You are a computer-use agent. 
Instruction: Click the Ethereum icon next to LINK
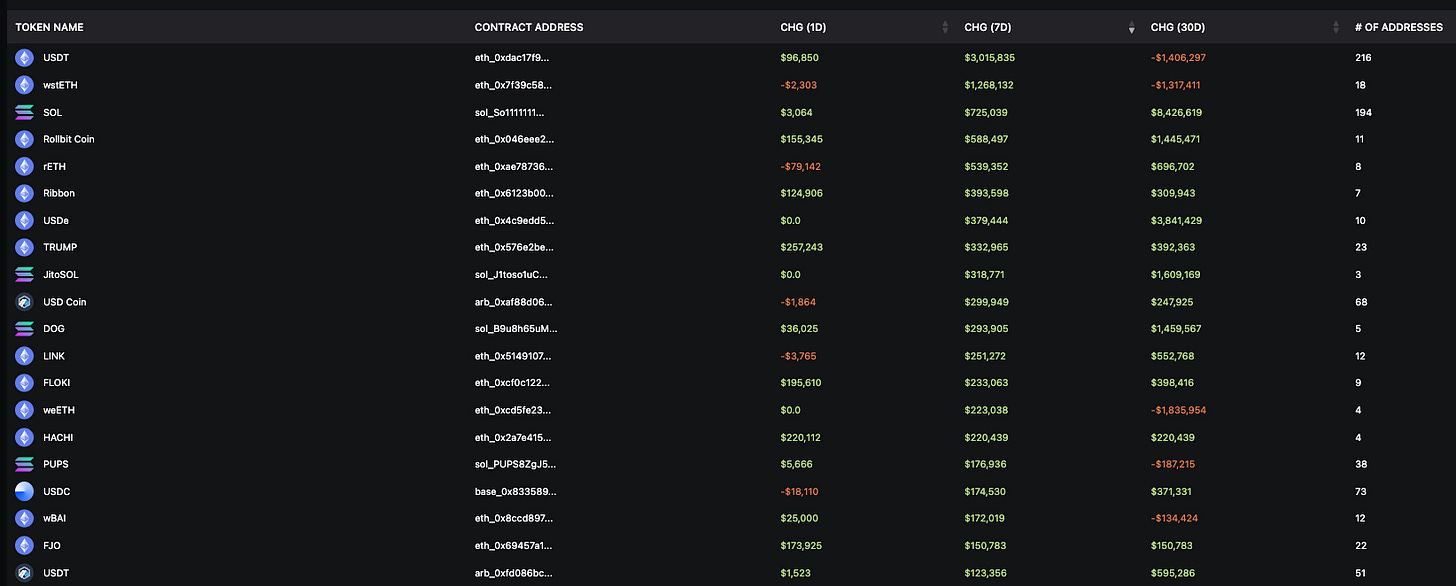point(24,356)
